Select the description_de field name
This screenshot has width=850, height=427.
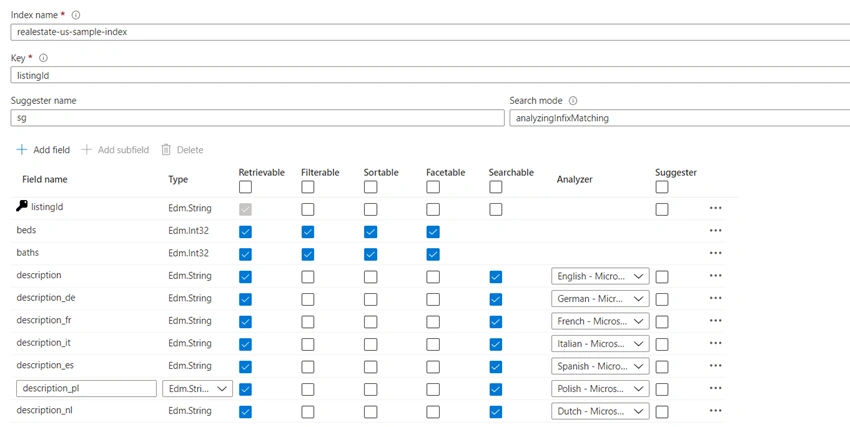tap(46, 298)
